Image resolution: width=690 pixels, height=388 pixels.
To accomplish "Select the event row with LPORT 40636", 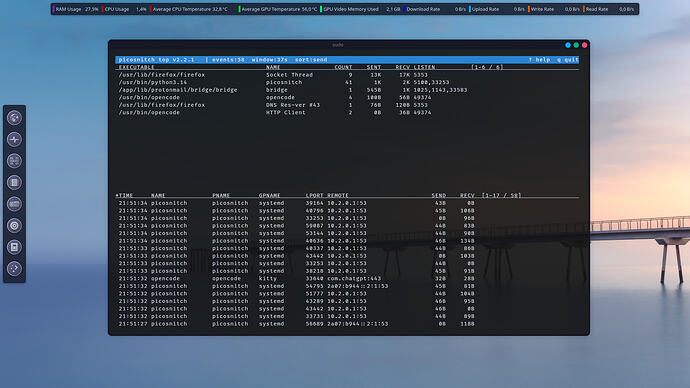I will [x=348, y=241].
